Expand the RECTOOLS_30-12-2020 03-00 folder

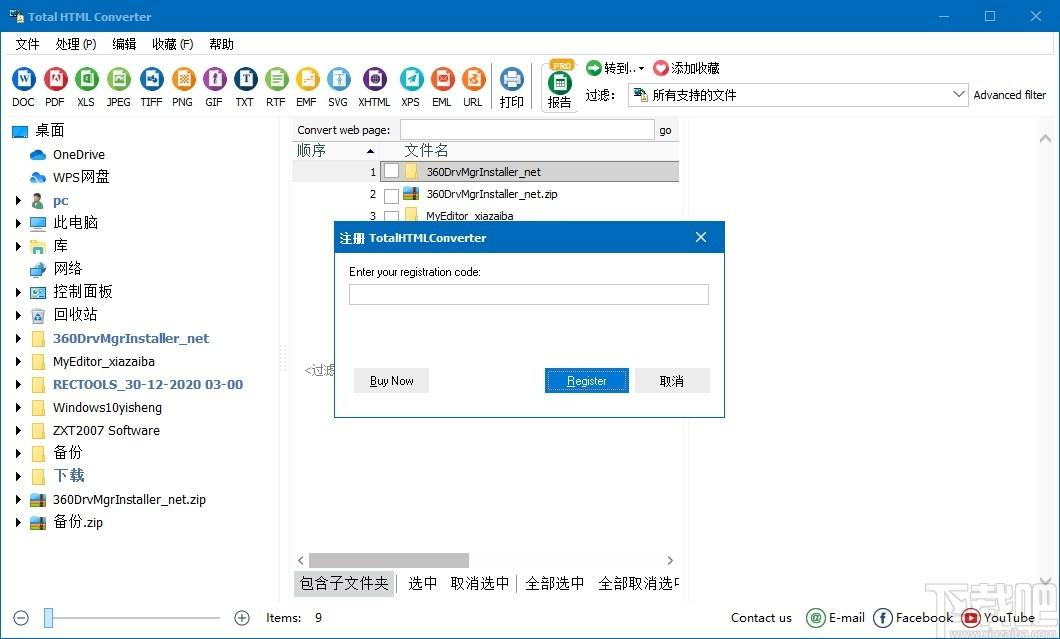click(18, 385)
